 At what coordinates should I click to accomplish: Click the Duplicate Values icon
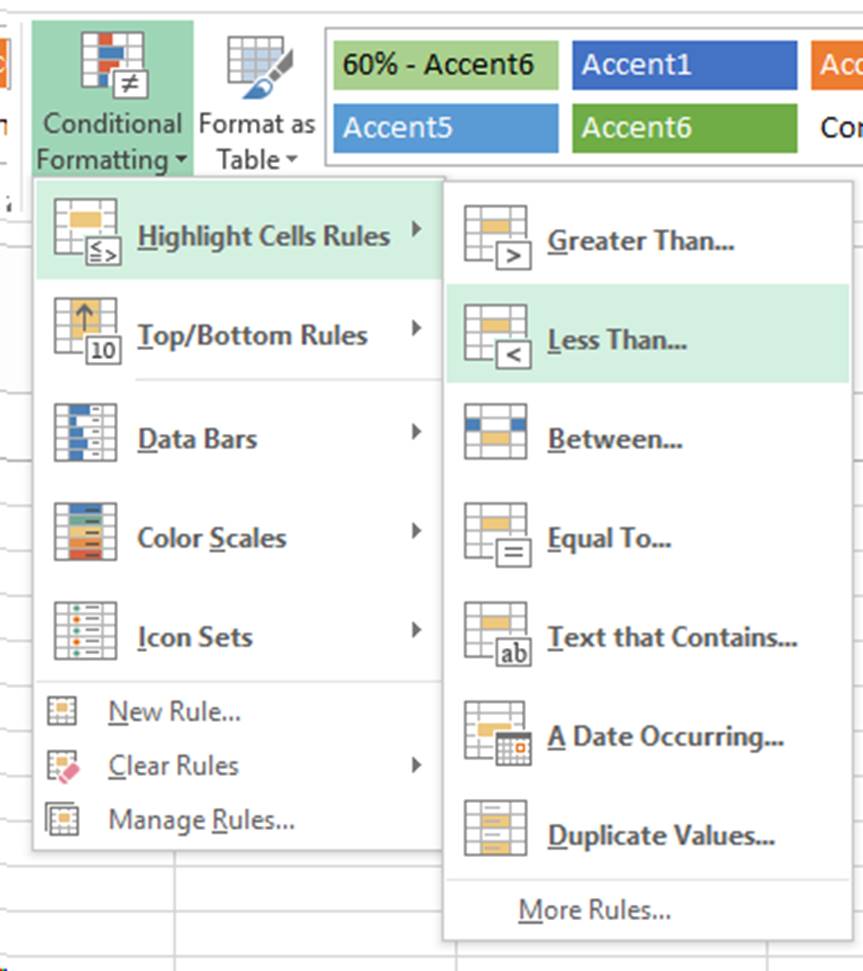(496, 828)
